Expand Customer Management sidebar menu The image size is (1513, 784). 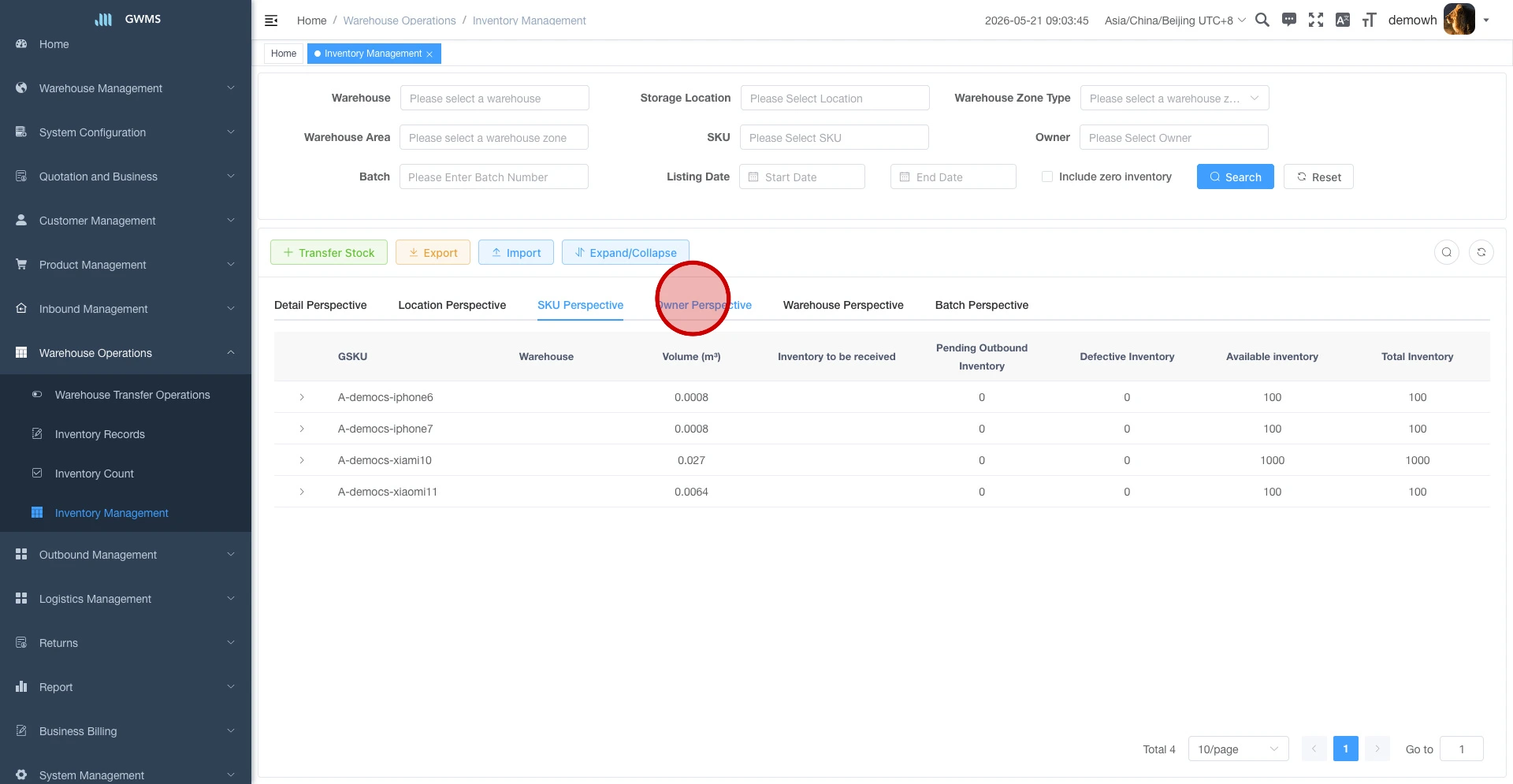pyautogui.click(x=125, y=221)
